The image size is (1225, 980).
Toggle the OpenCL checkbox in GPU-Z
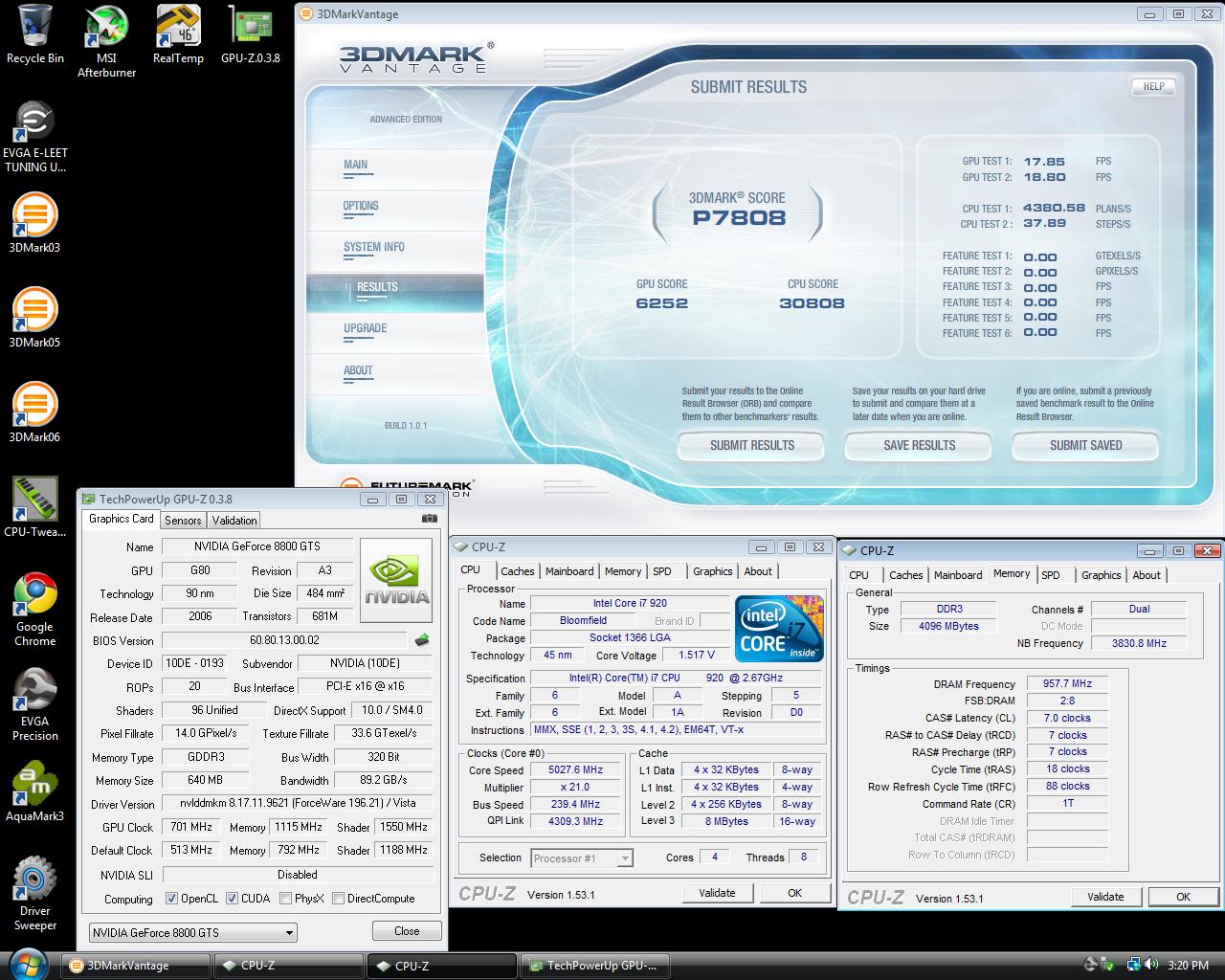(x=171, y=899)
